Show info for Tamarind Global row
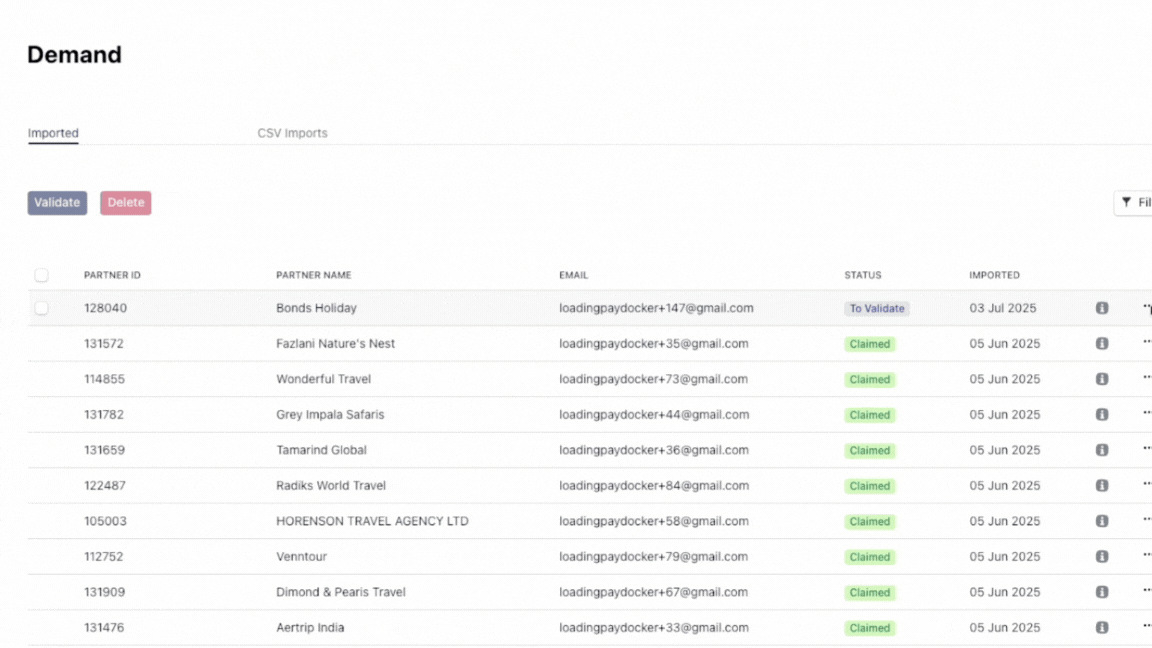Image resolution: width=1152 pixels, height=648 pixels. tap(1102, 450)
